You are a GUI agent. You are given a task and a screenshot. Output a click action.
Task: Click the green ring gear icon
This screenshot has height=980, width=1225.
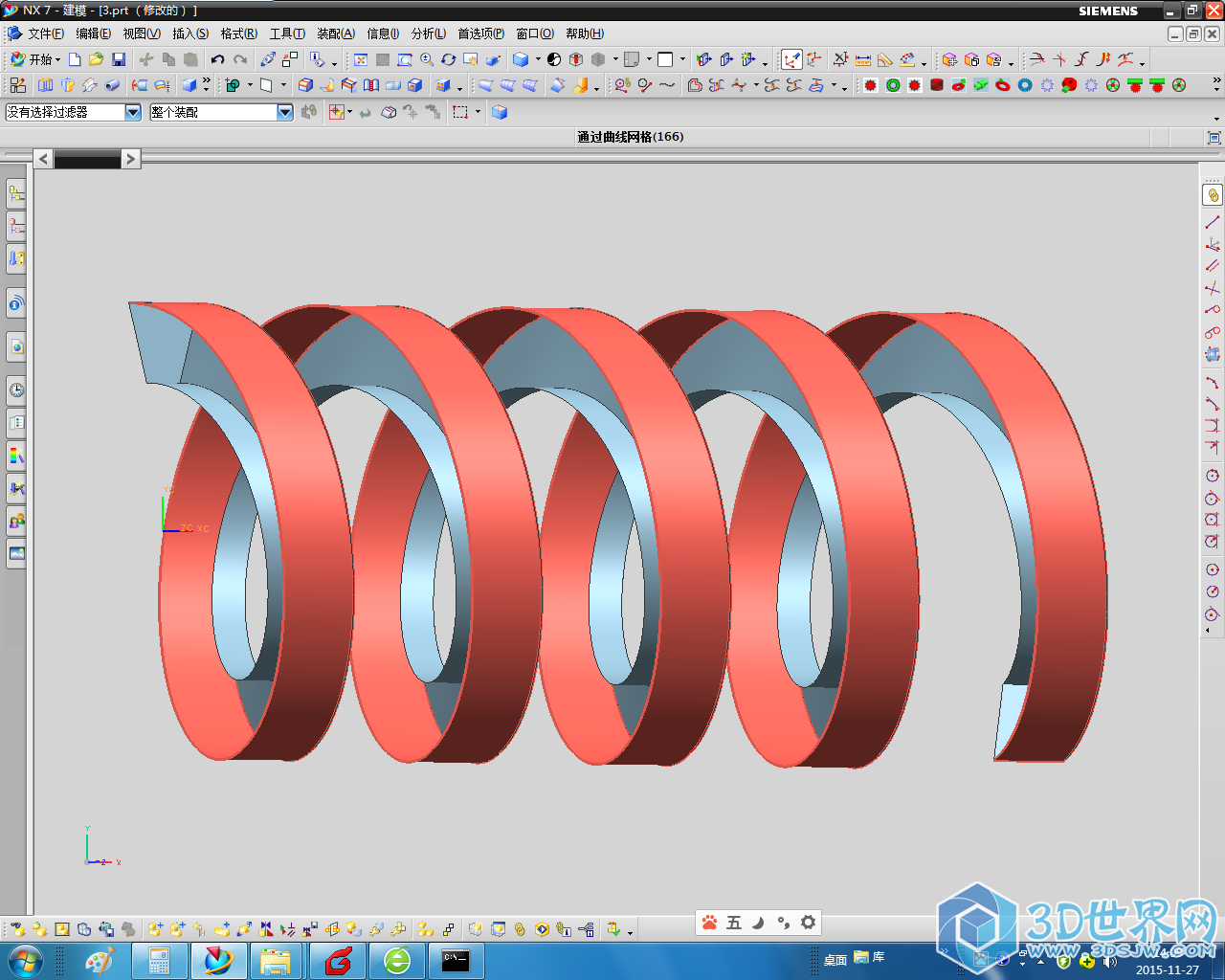pos(892,85)
